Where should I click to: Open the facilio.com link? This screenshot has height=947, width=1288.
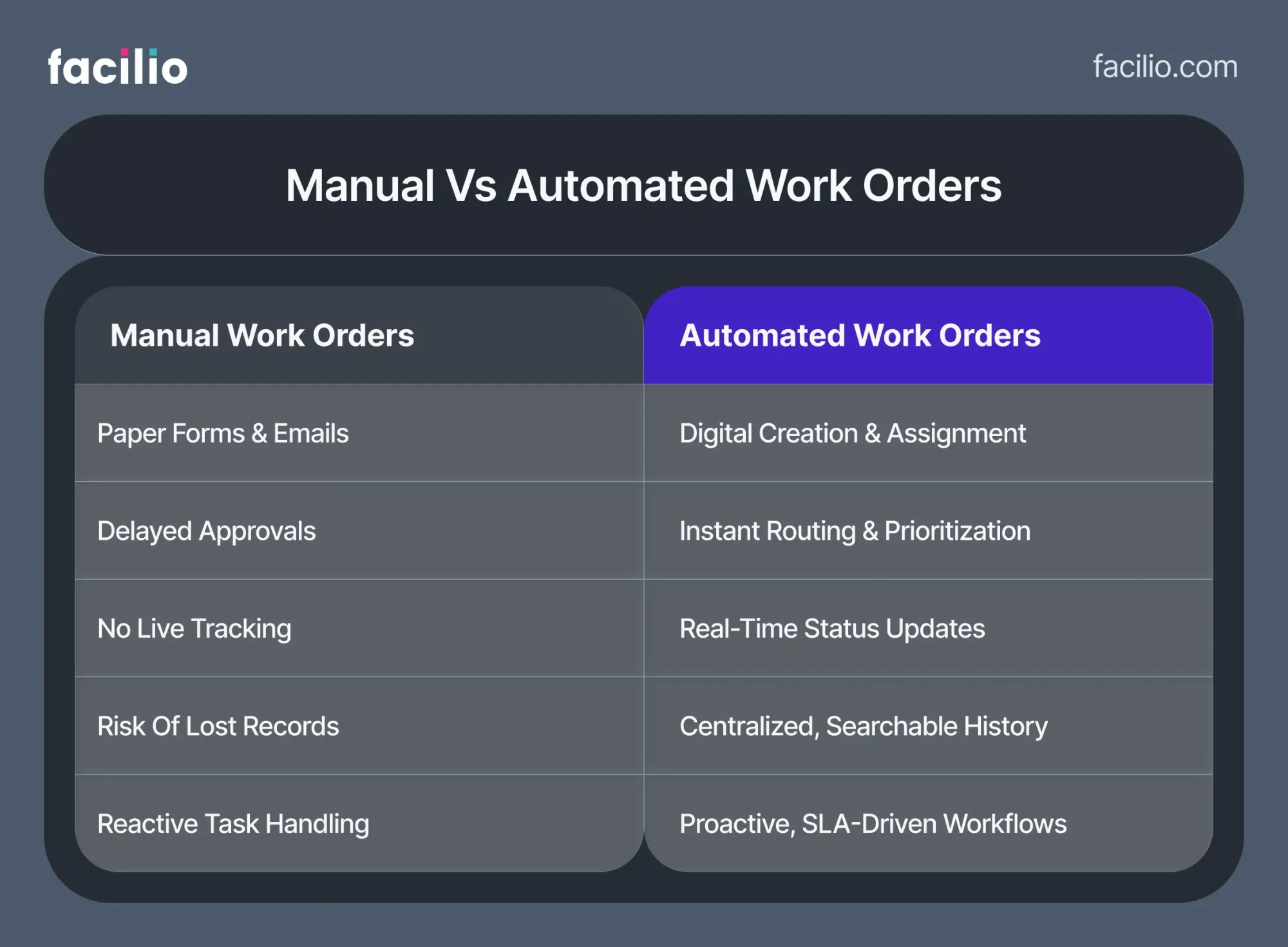click(x=1164, y=66)
